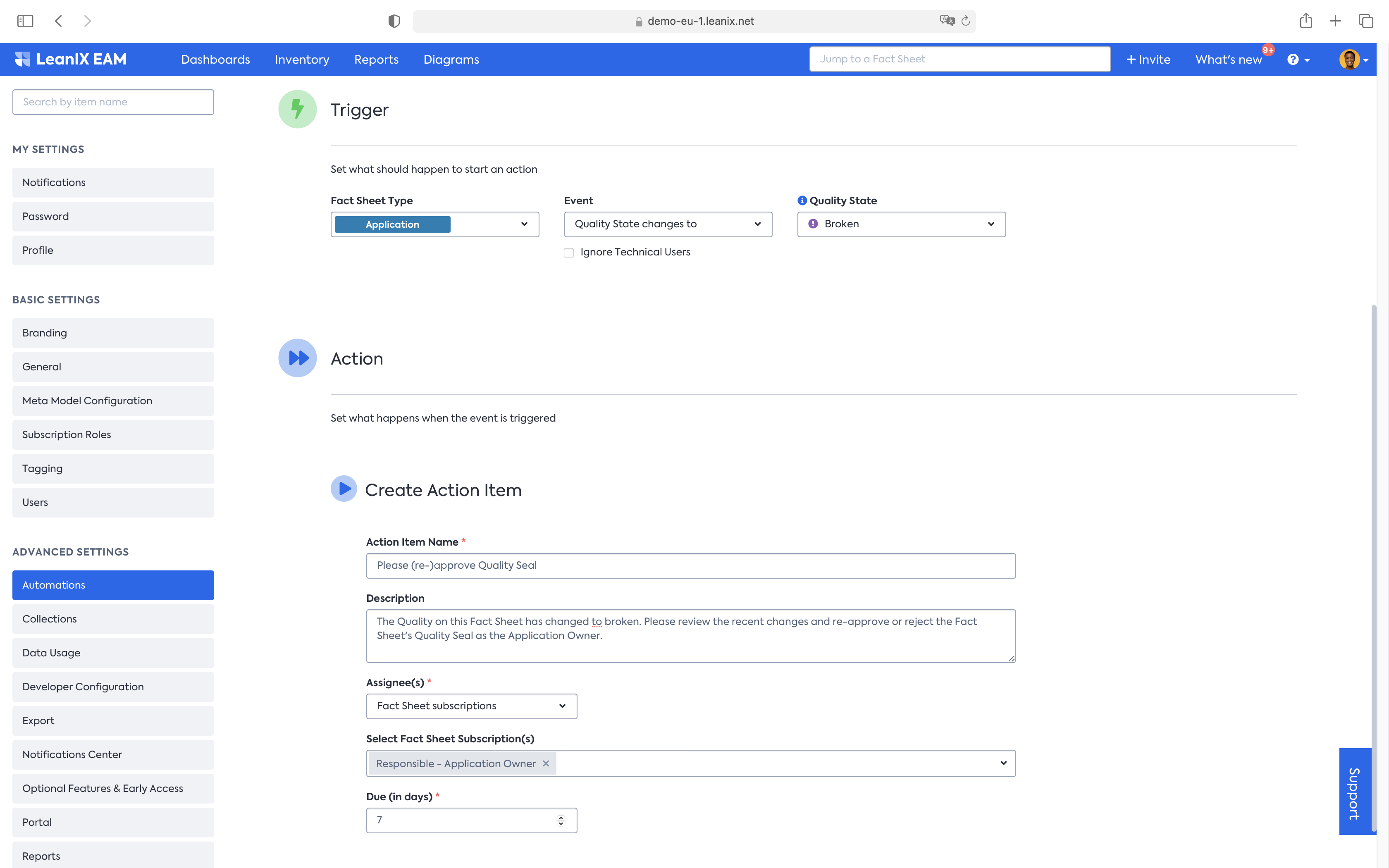Click the Action Item Name input field
Viewport: 1389px width, 868px height.
point(690,565)
